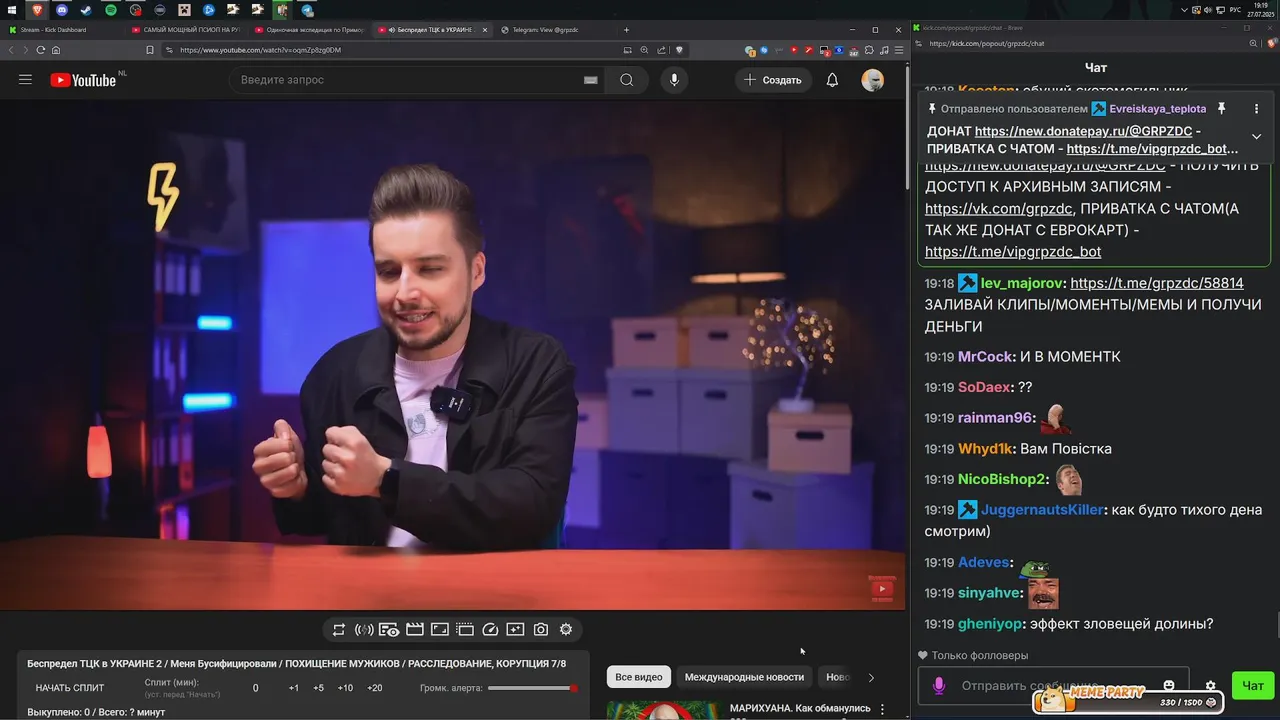Viewport: 1280px width, 720px height.
Task: Click the red channel watermark on video
Action: click(x=882, y=589)
